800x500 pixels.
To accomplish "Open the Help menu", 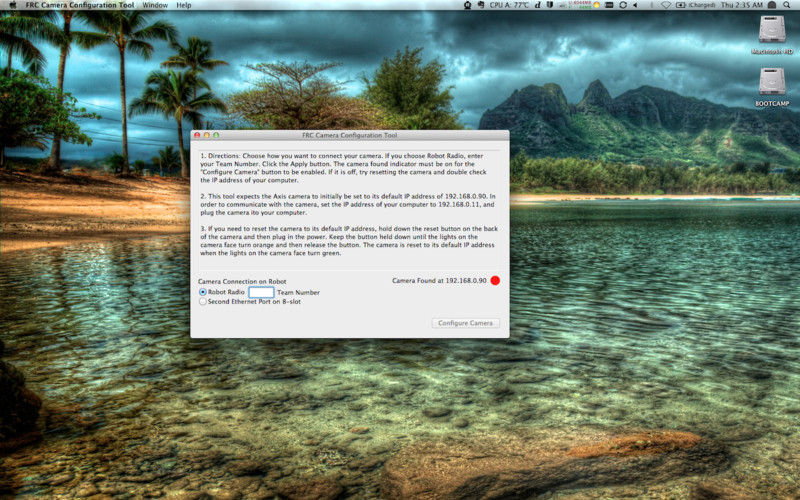I will click(184, 5).
